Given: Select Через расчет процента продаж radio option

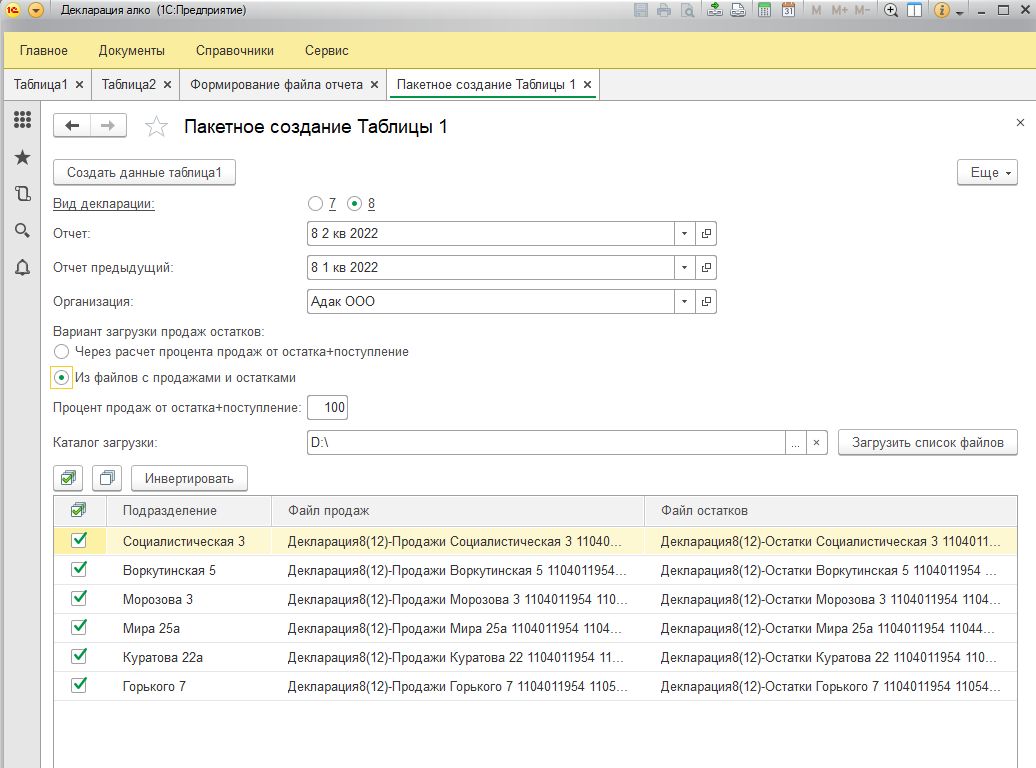Looking at the screenshot, I should tap(61, 352).
